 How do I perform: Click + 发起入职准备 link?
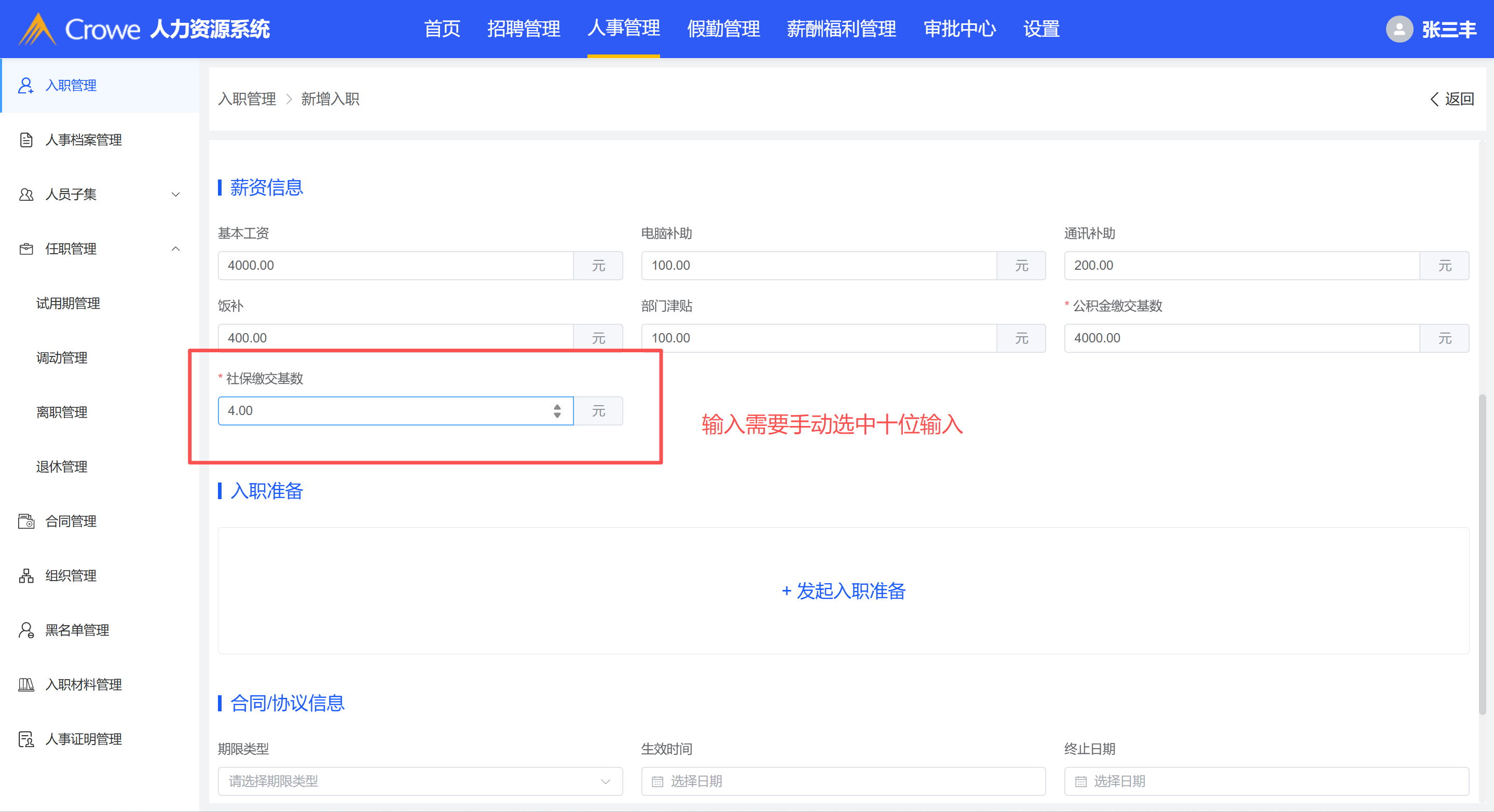click(x=843, y=591)
